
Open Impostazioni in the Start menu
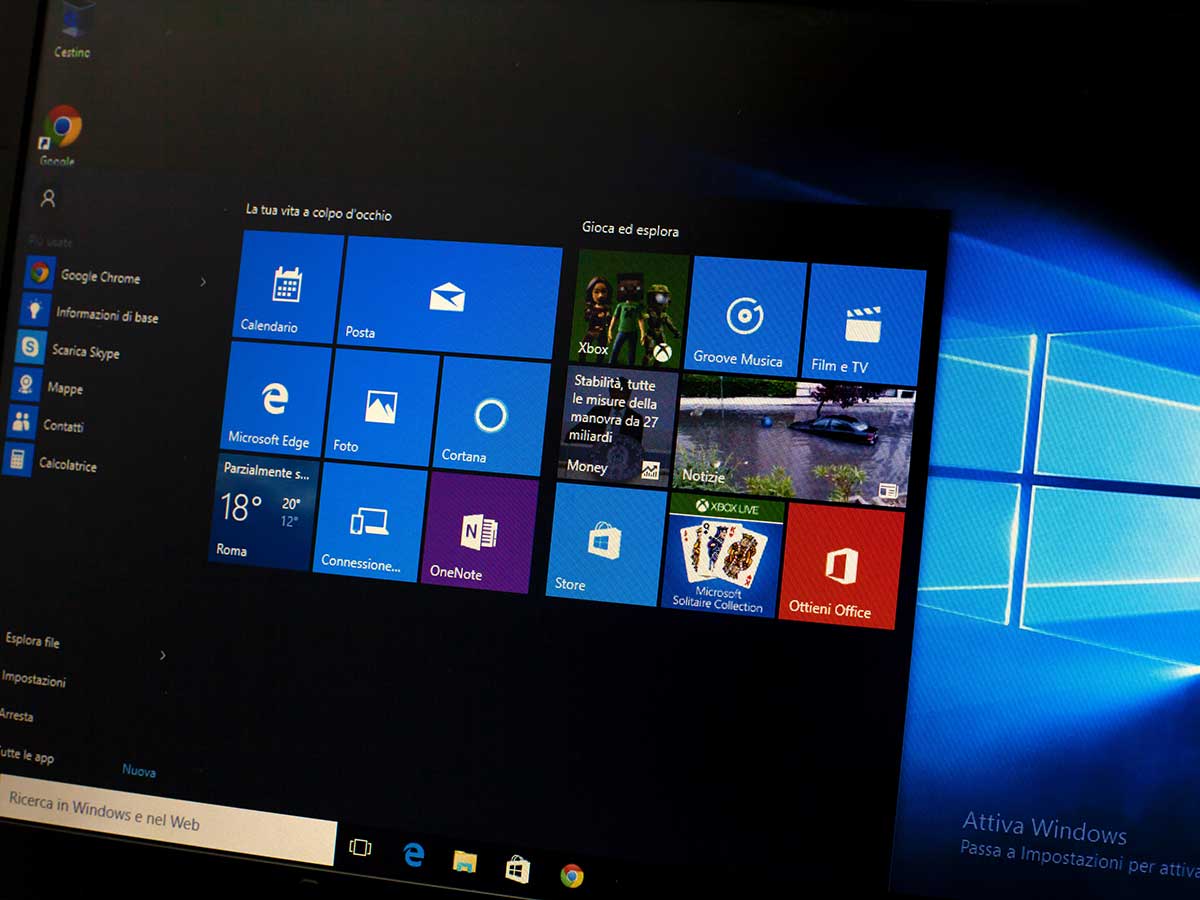point(33,679)
